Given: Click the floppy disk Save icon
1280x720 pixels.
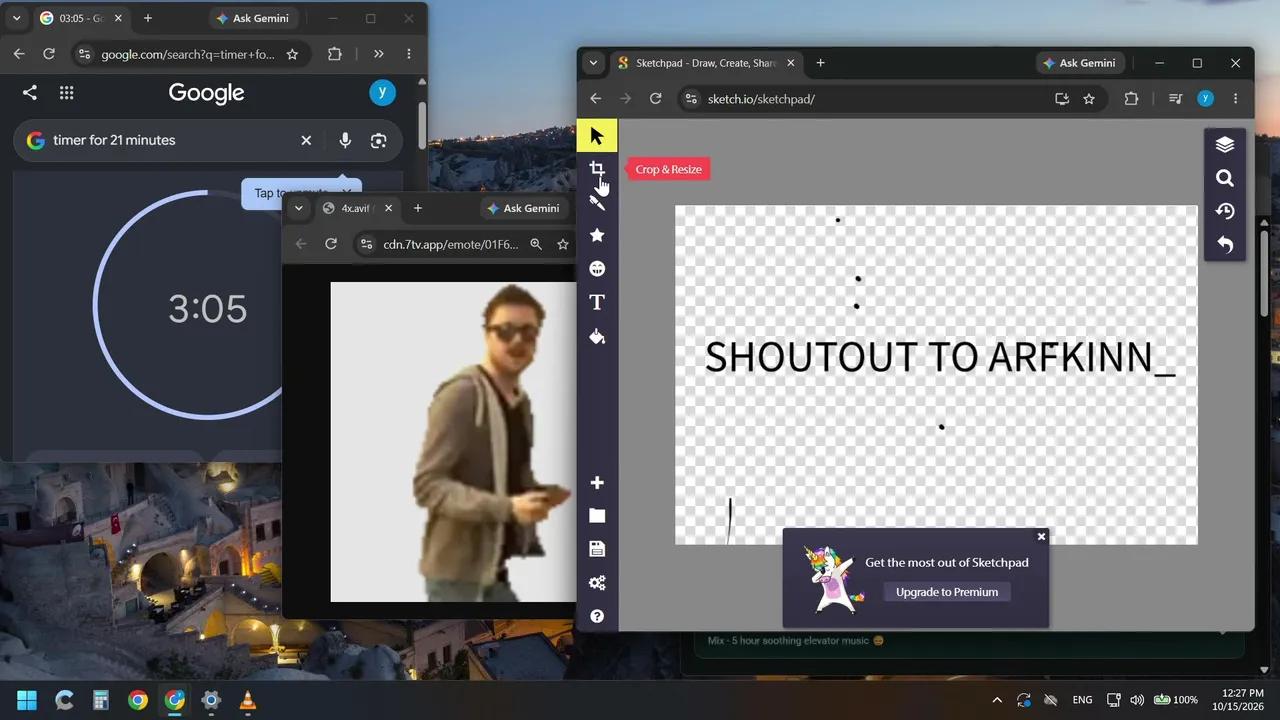Looking at the screenshot, I should (x=597, y=549).
